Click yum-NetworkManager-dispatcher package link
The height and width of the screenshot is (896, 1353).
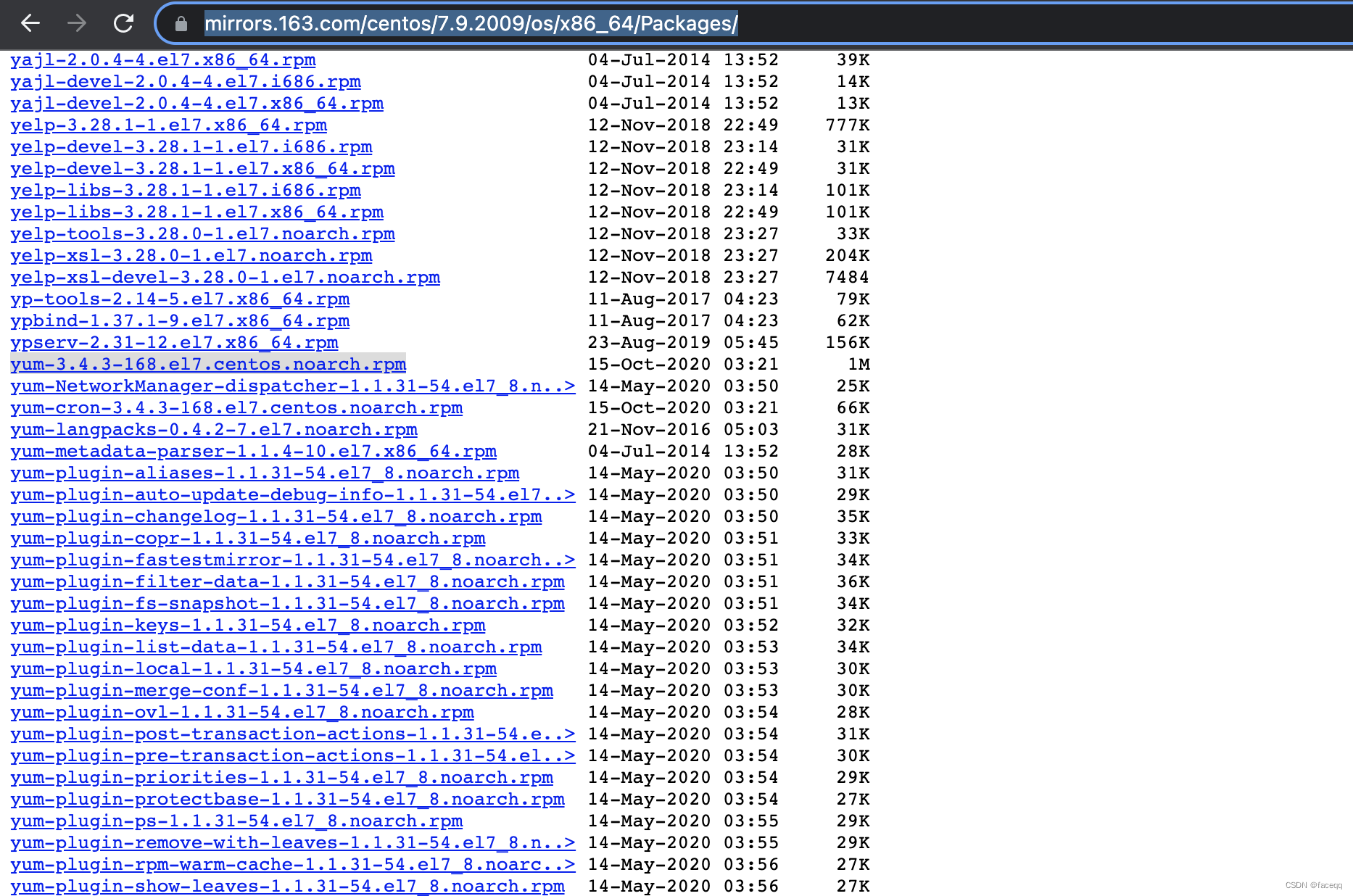coord(293,386)
